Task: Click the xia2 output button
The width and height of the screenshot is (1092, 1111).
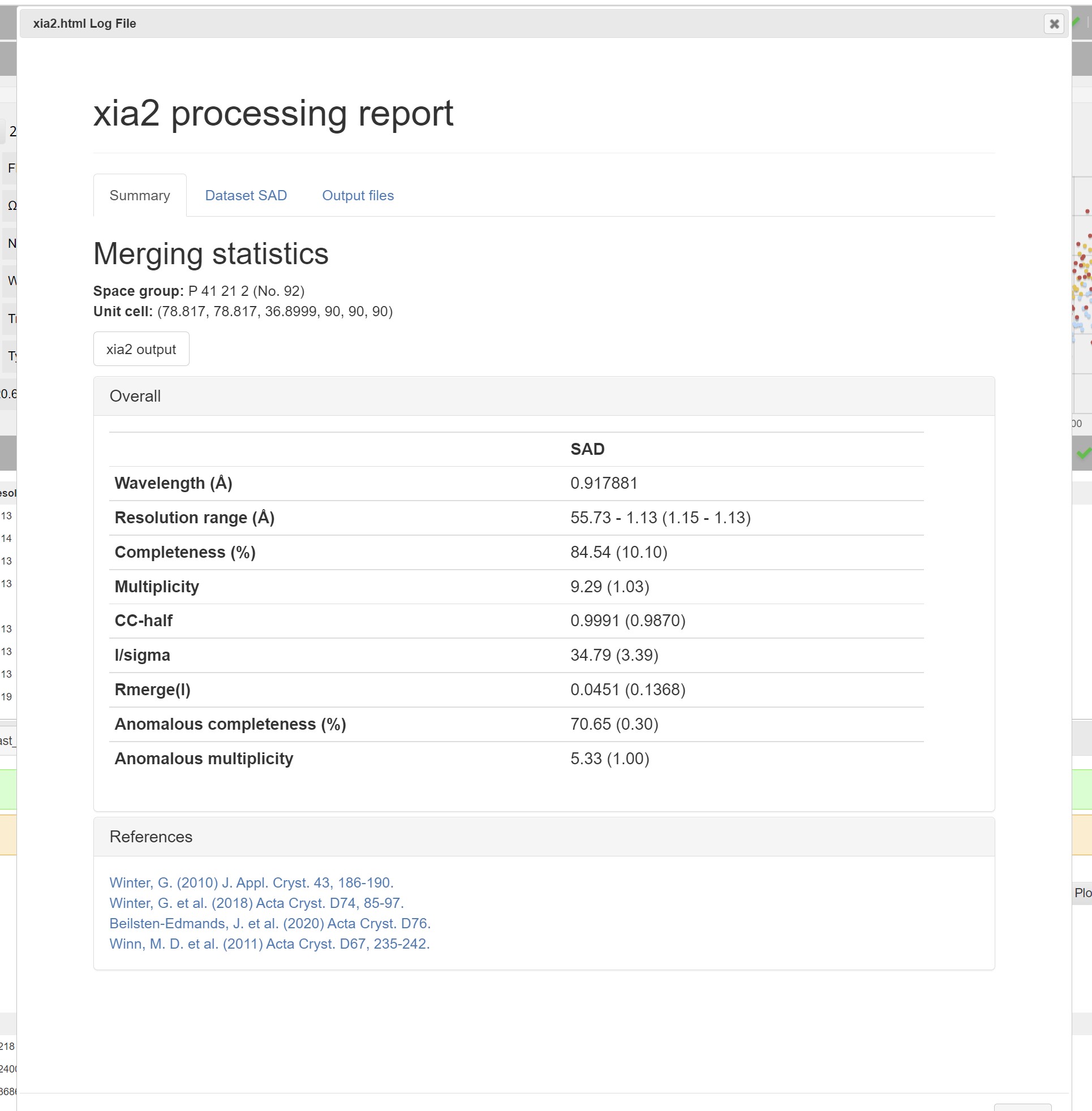Action: click(141, 348)
